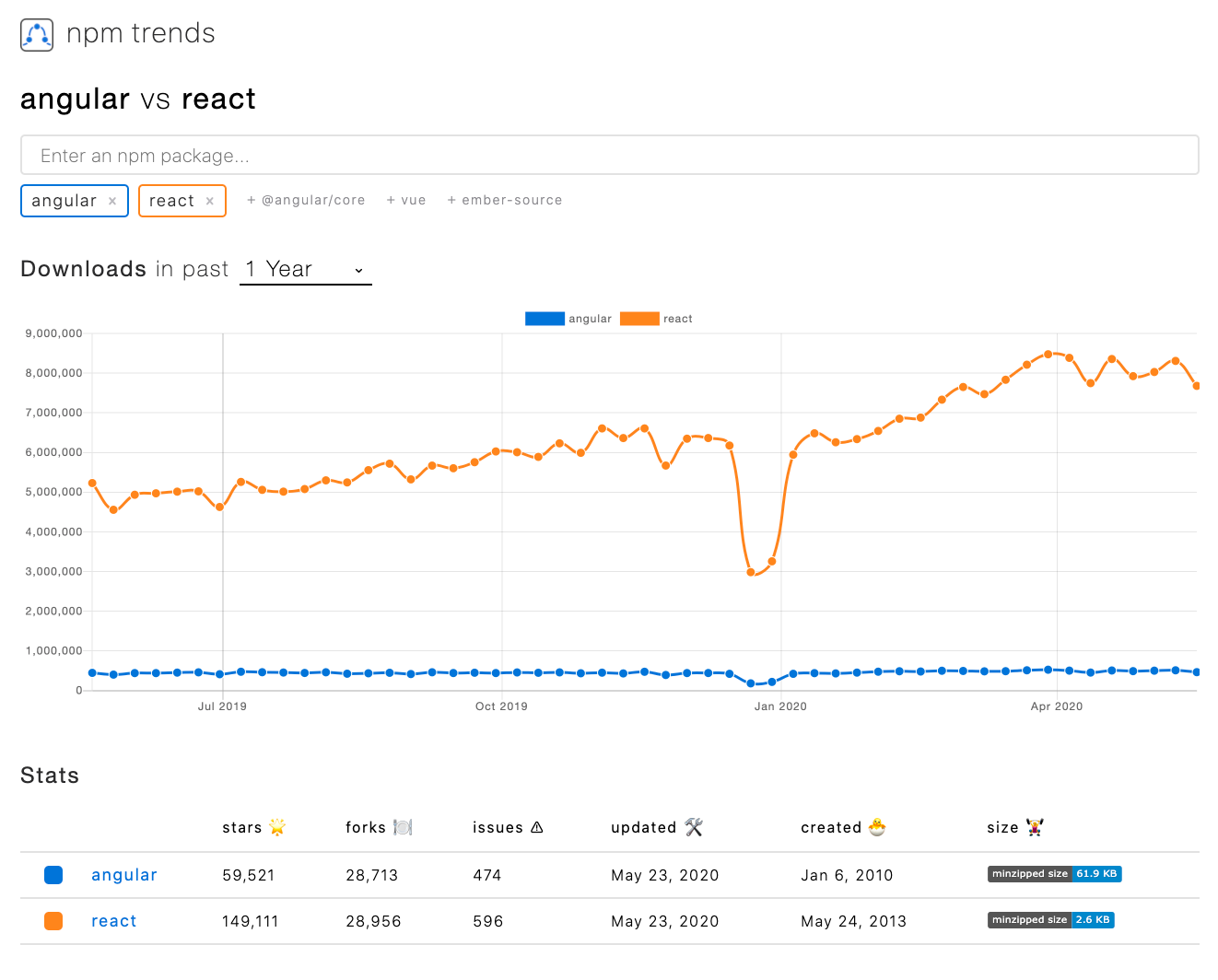Click the juggler size icon
Viewport: 1218px width, 980px height.
pos(1034,827)
